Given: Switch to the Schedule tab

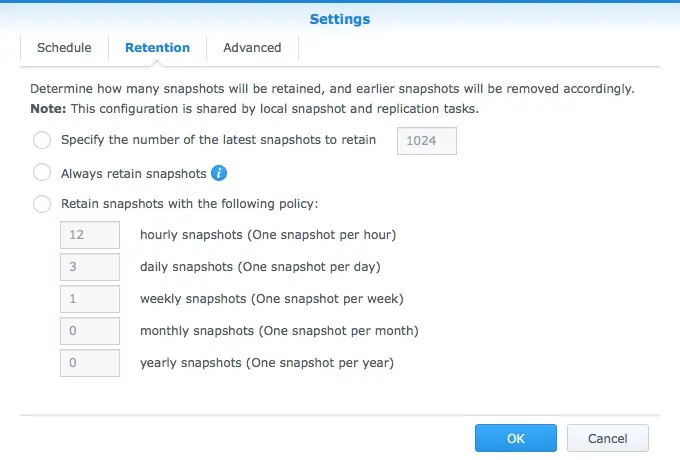Looking at the screenshot, I should pyautogui.click(x=64, y=48).
